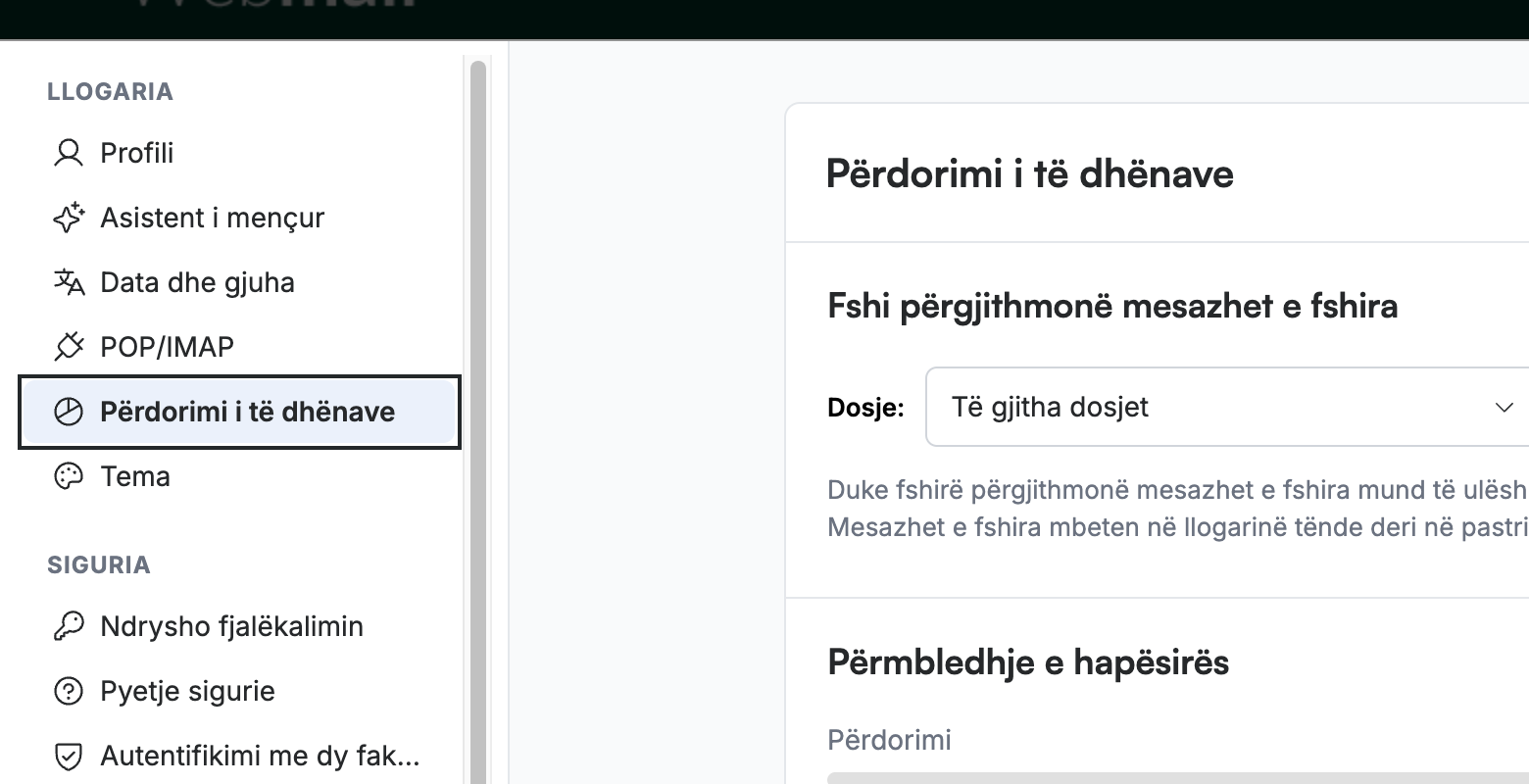Click the shield icon for Autentifikimi me dy faktorë
Screen dimensions: 1529x784
tap(68, 756)
